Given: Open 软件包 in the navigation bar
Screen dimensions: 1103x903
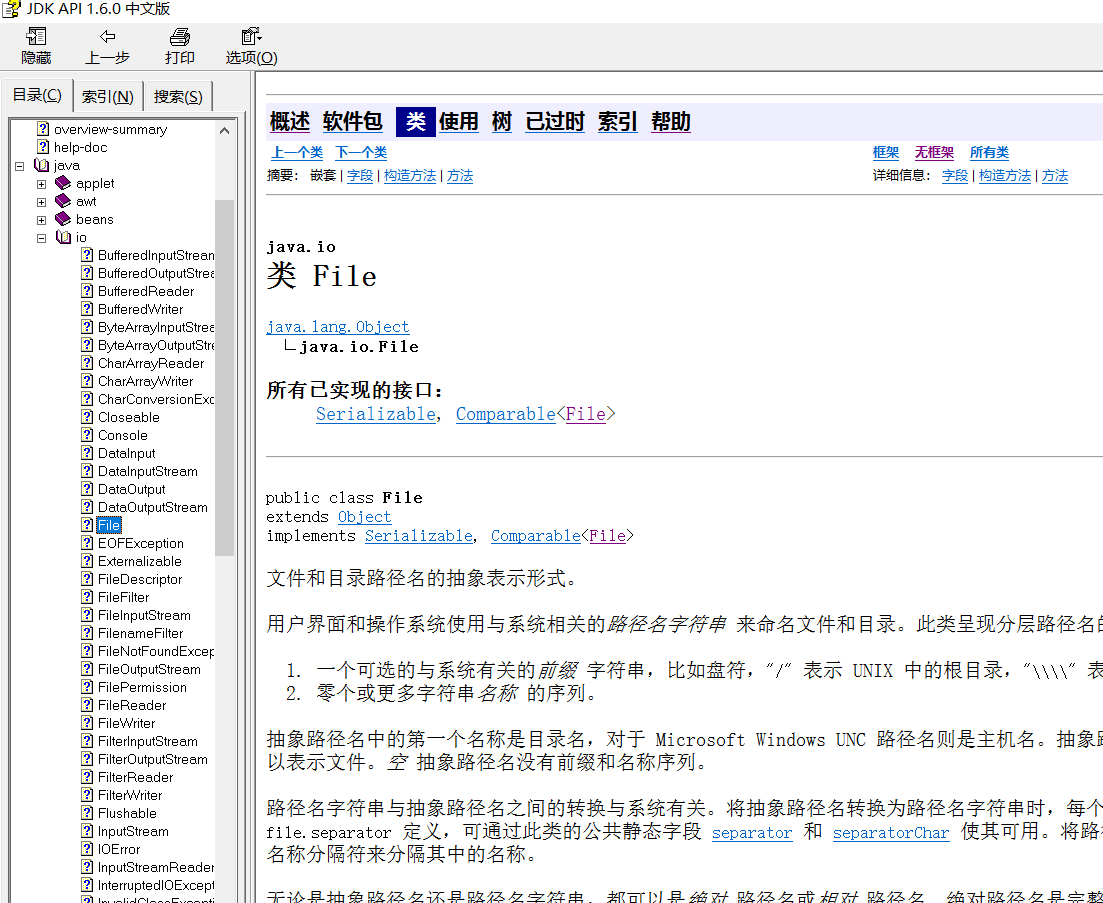Looking at the screenshot, I should tap(352, 122).
